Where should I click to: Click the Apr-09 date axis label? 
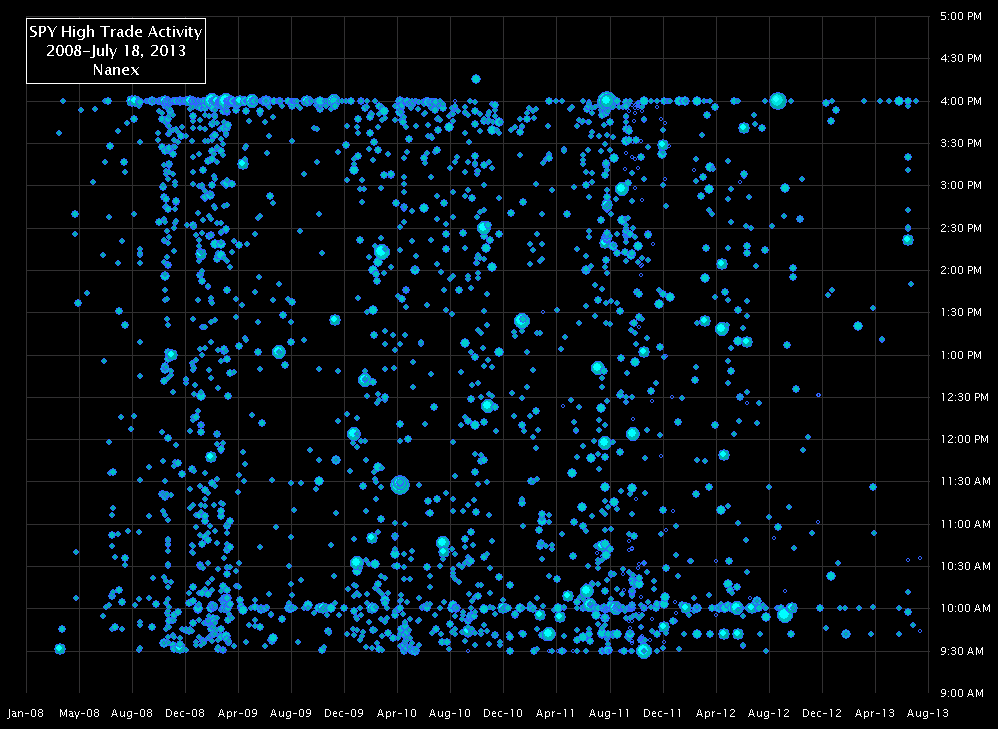[x=238, y=713]
